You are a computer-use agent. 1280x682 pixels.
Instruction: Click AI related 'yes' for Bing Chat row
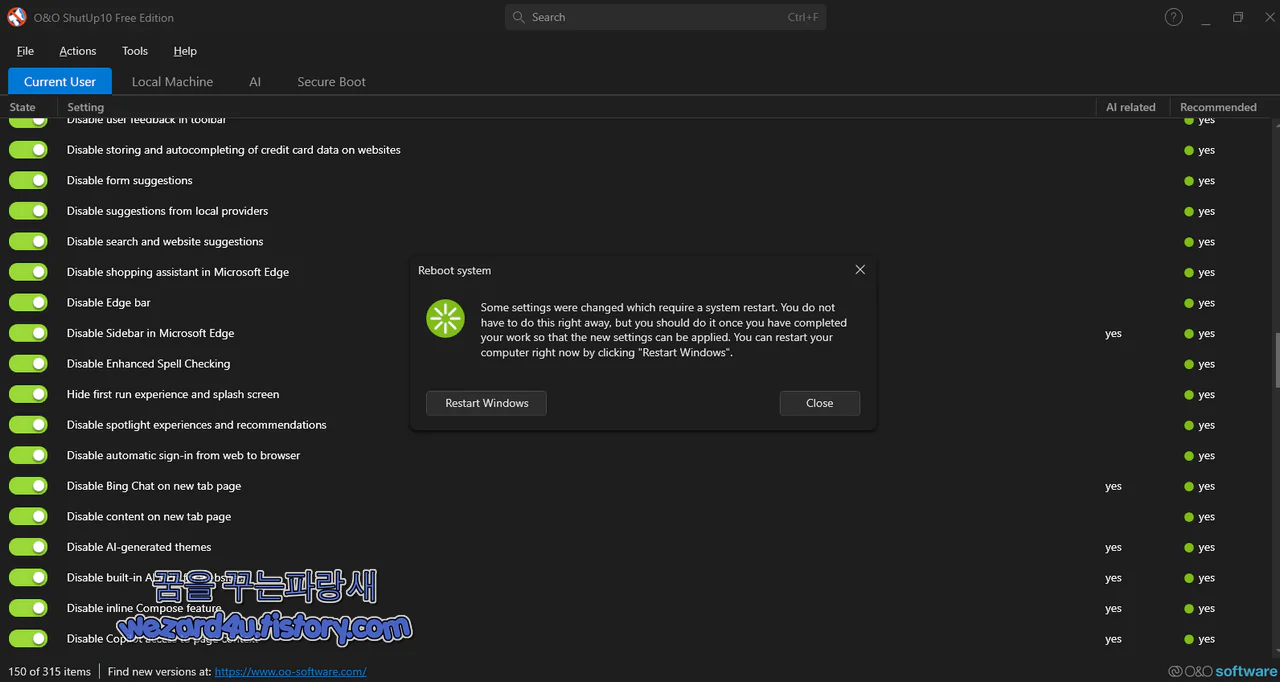tap(1113, 486)
